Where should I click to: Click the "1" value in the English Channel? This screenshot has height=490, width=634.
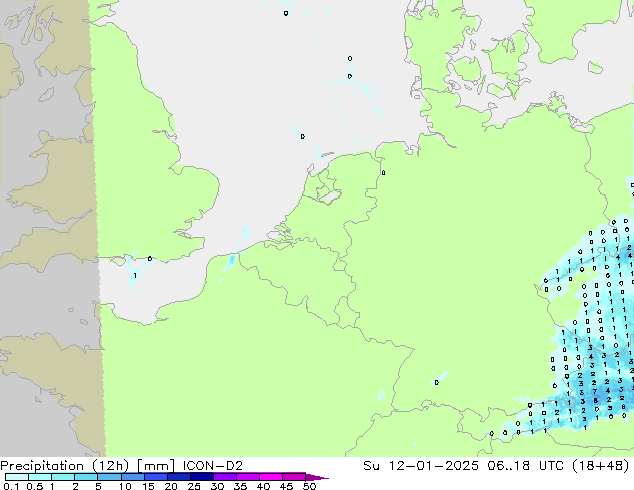[135, 276]
